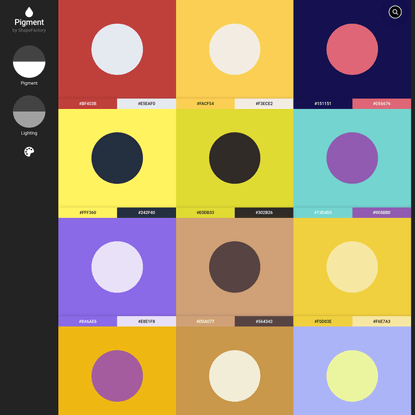Screen dimensions: 415x415
Task: Adjust the Pigment half-circle slider
Action: click(x=29, y=62)
